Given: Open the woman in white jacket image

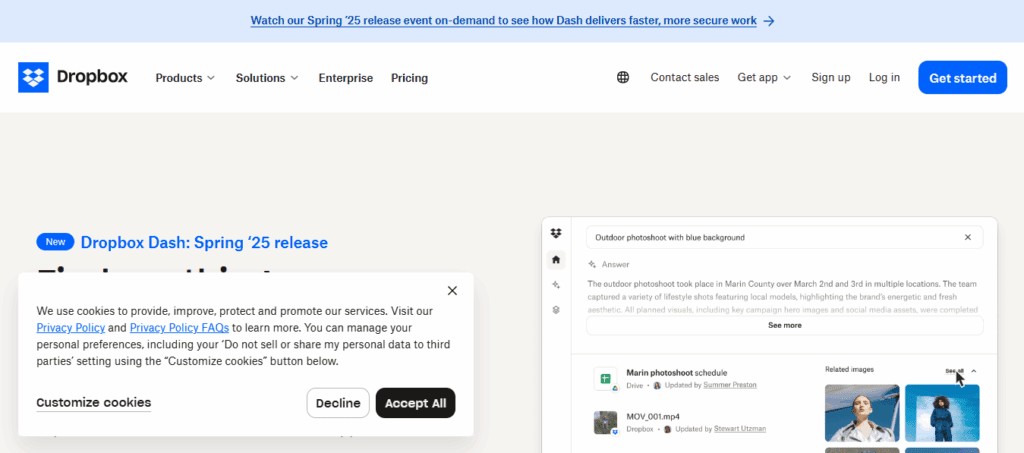Looking at the screenshot, I should [862, 413].
